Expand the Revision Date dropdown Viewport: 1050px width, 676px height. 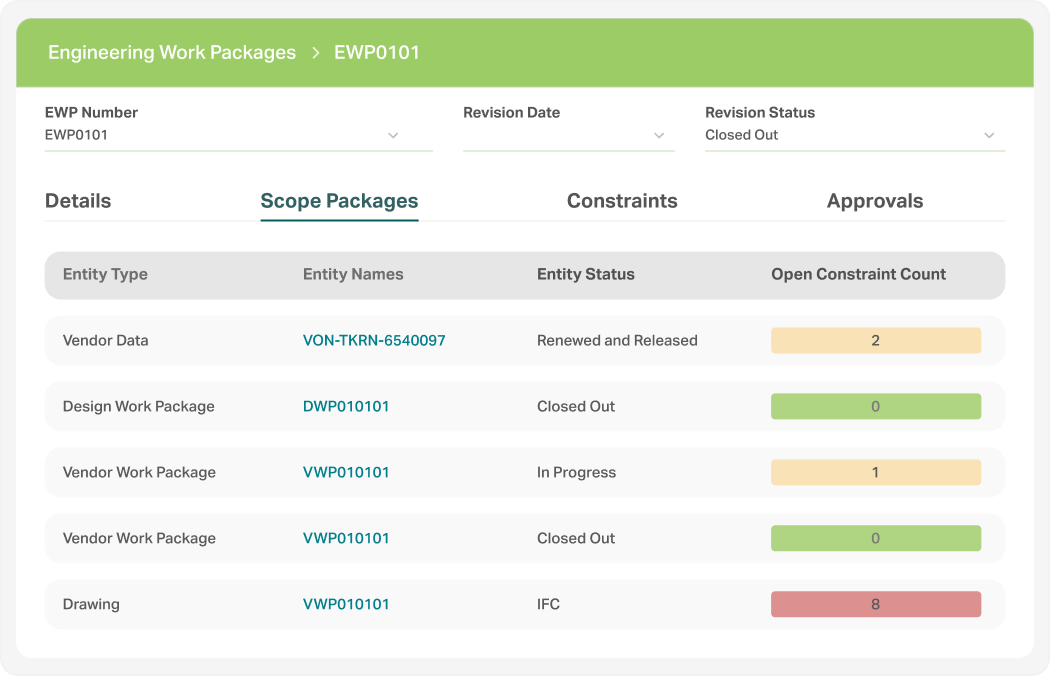click(659, 135)
